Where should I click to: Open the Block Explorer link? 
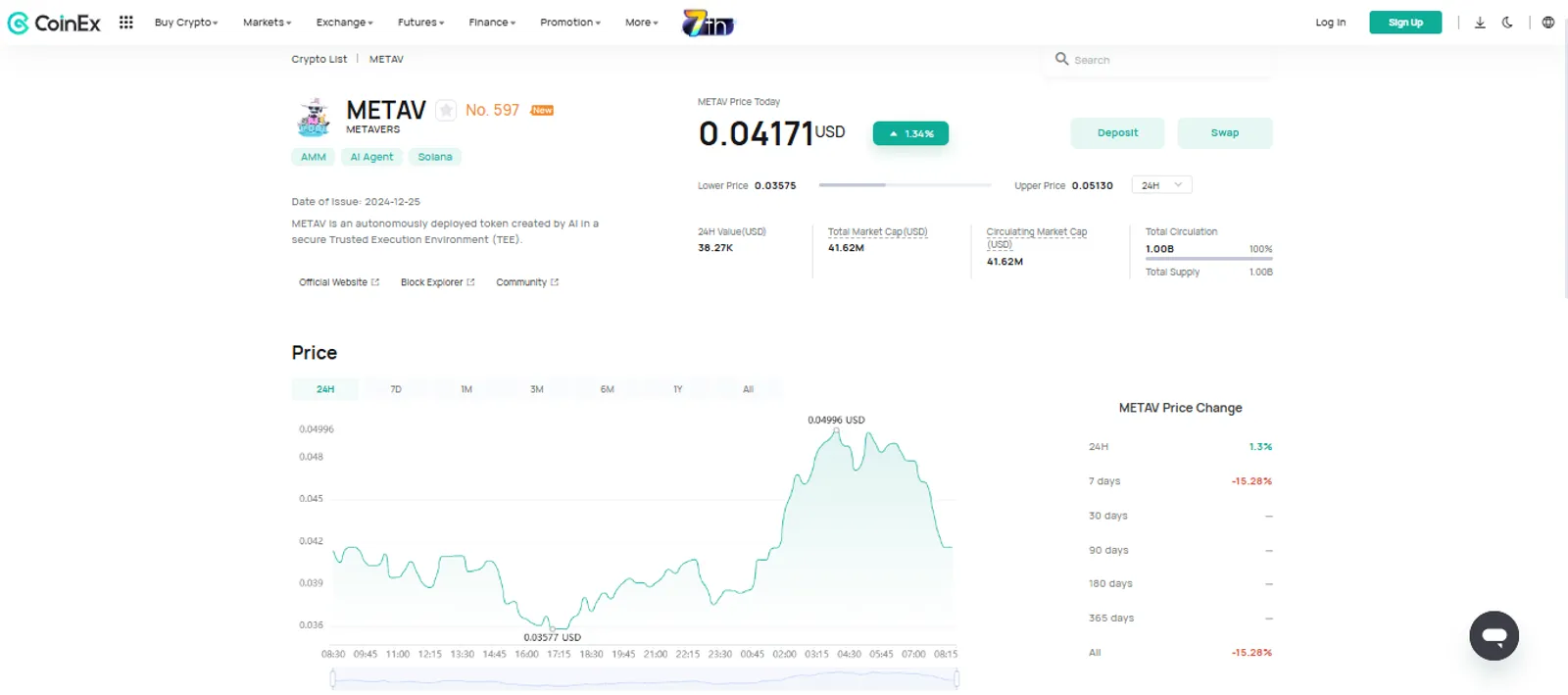(437, 282)
